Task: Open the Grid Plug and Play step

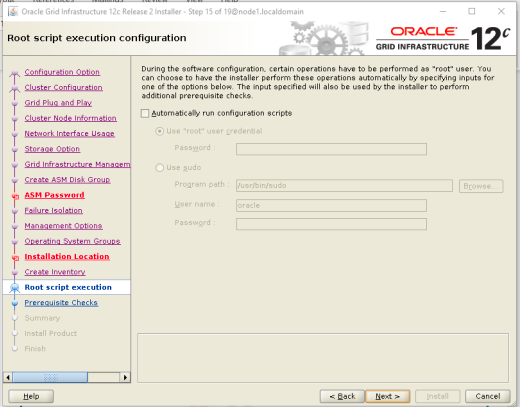Action: pyautogui.click(x=58, y=103)
